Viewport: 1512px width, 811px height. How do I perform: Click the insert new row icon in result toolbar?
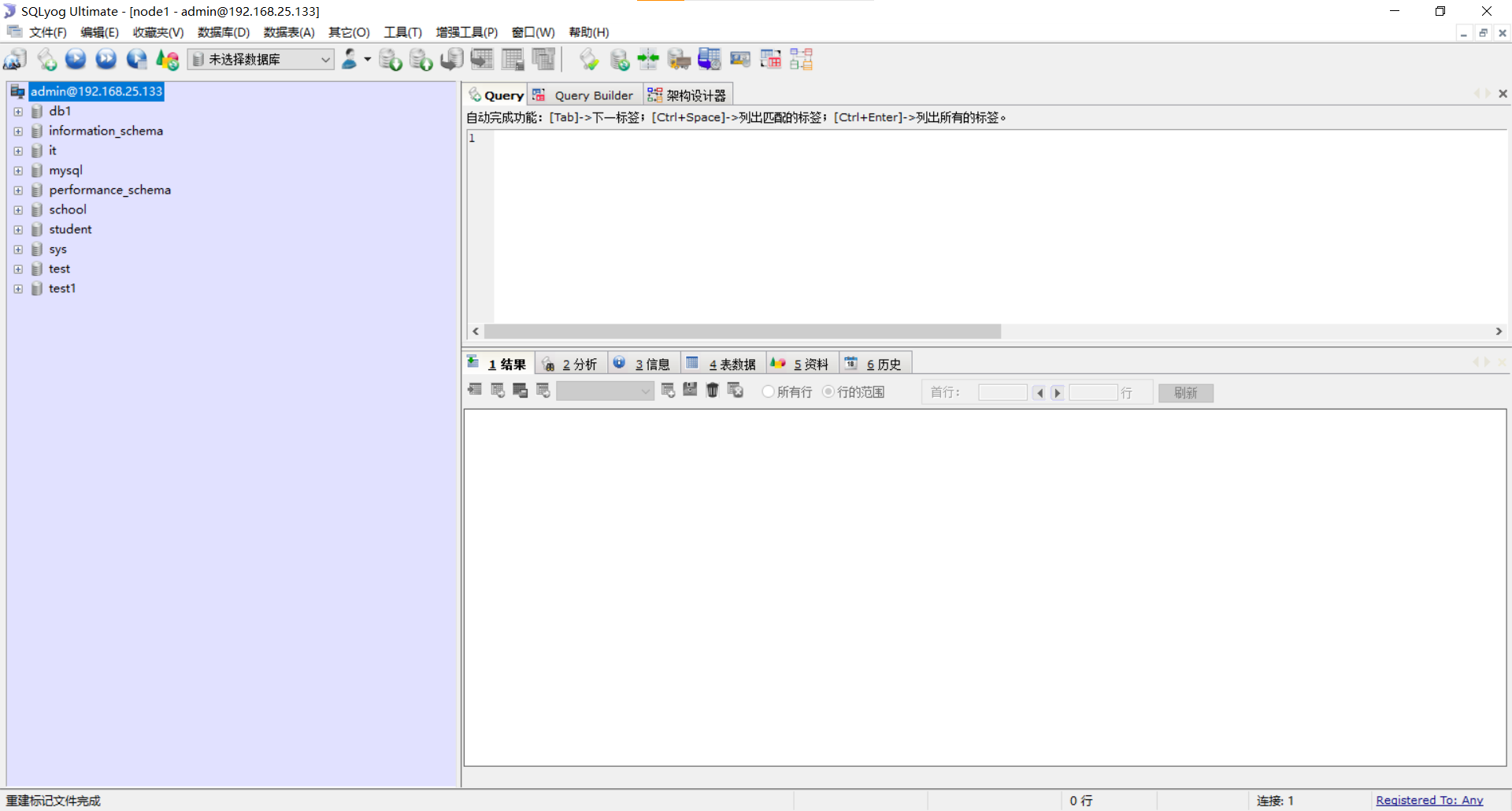668,390
